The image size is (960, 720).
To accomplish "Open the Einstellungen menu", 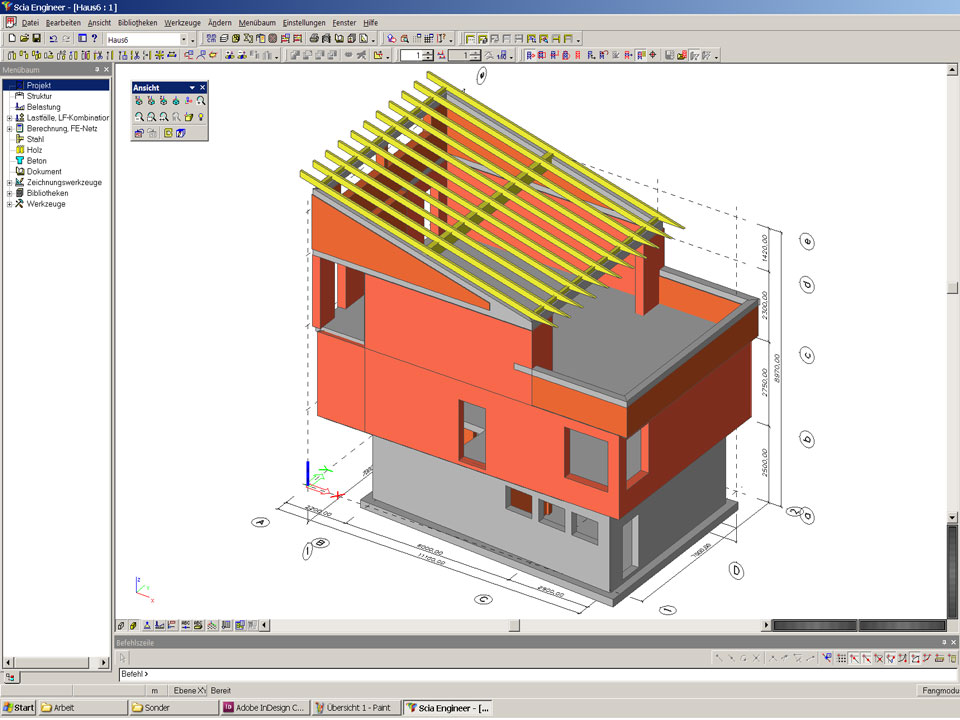I will coord(304,22).
